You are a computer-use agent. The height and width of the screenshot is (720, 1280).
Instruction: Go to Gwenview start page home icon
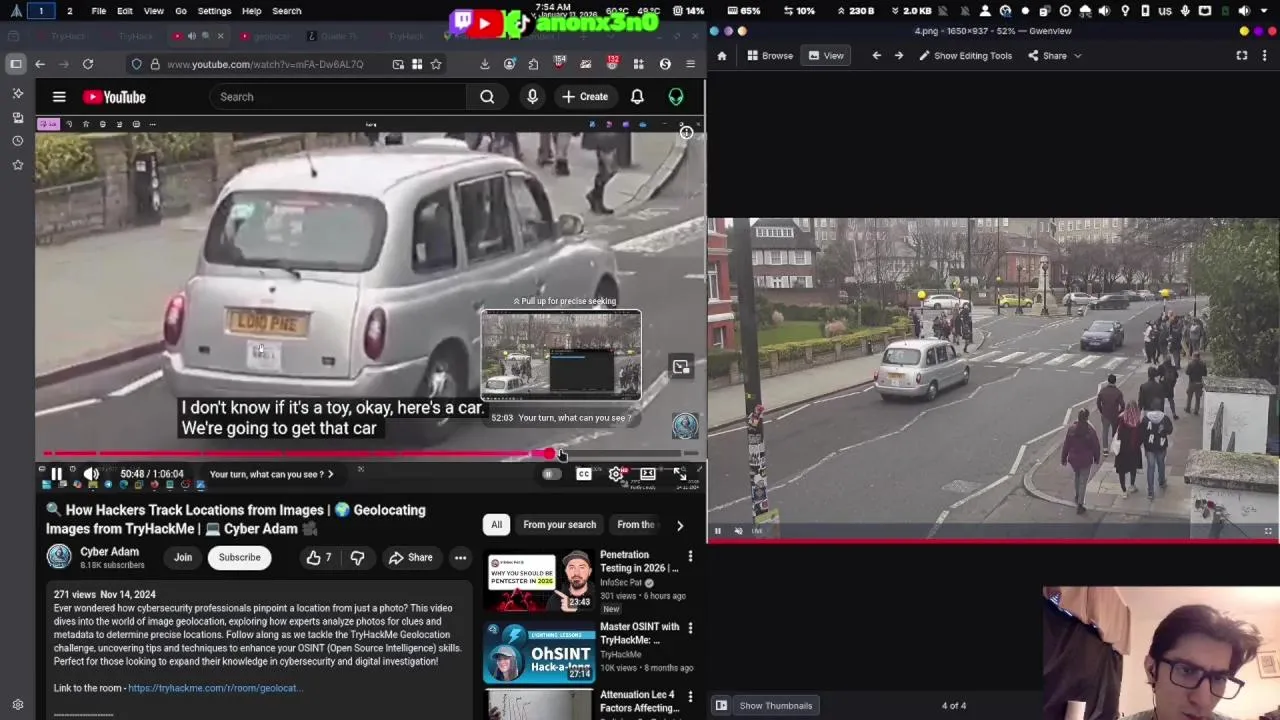click(x=721, y=56)
